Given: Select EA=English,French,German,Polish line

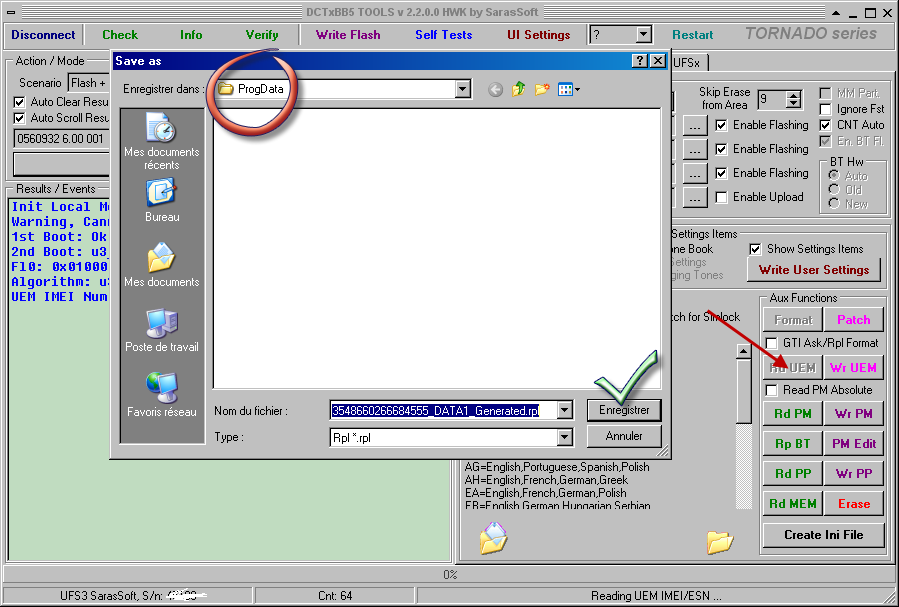Looking at the screenshot, I should (x=545, y=493).
